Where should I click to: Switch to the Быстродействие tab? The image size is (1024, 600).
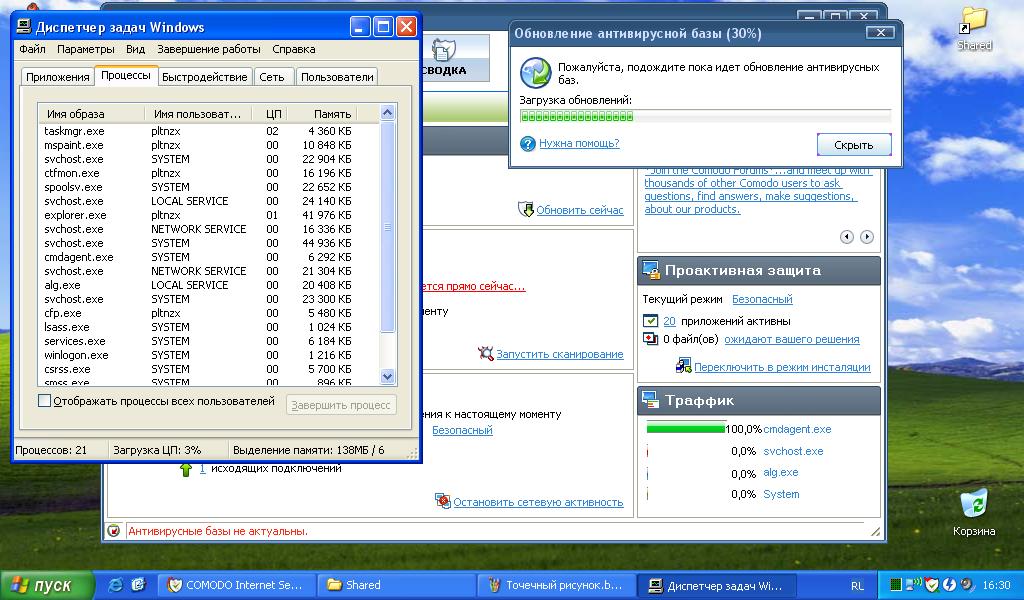[204, 77]
